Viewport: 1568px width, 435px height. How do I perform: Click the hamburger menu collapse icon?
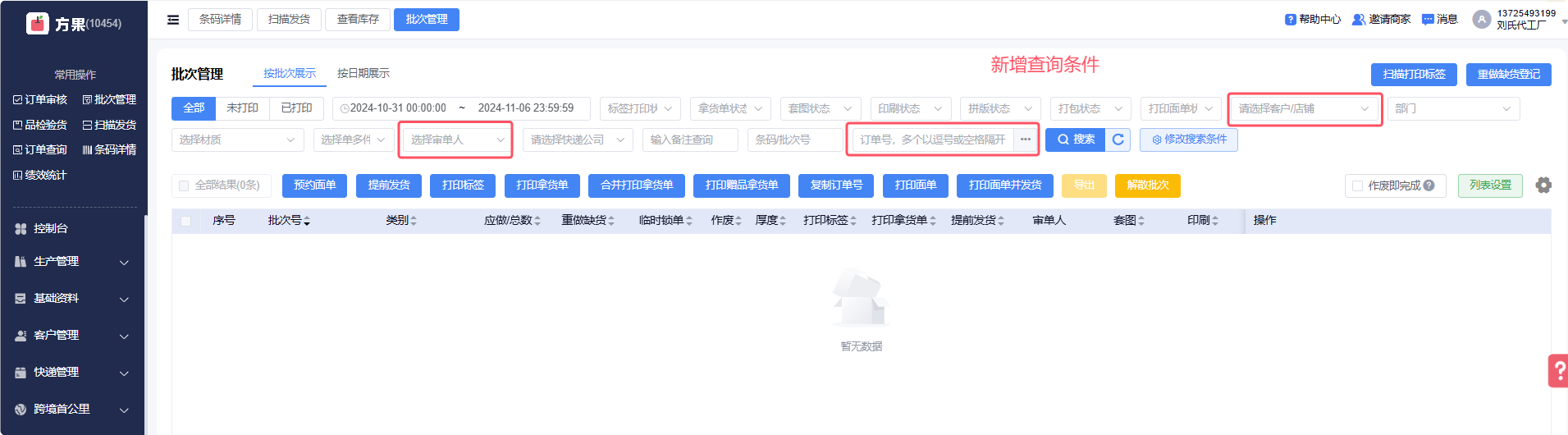tap(173, 20)
